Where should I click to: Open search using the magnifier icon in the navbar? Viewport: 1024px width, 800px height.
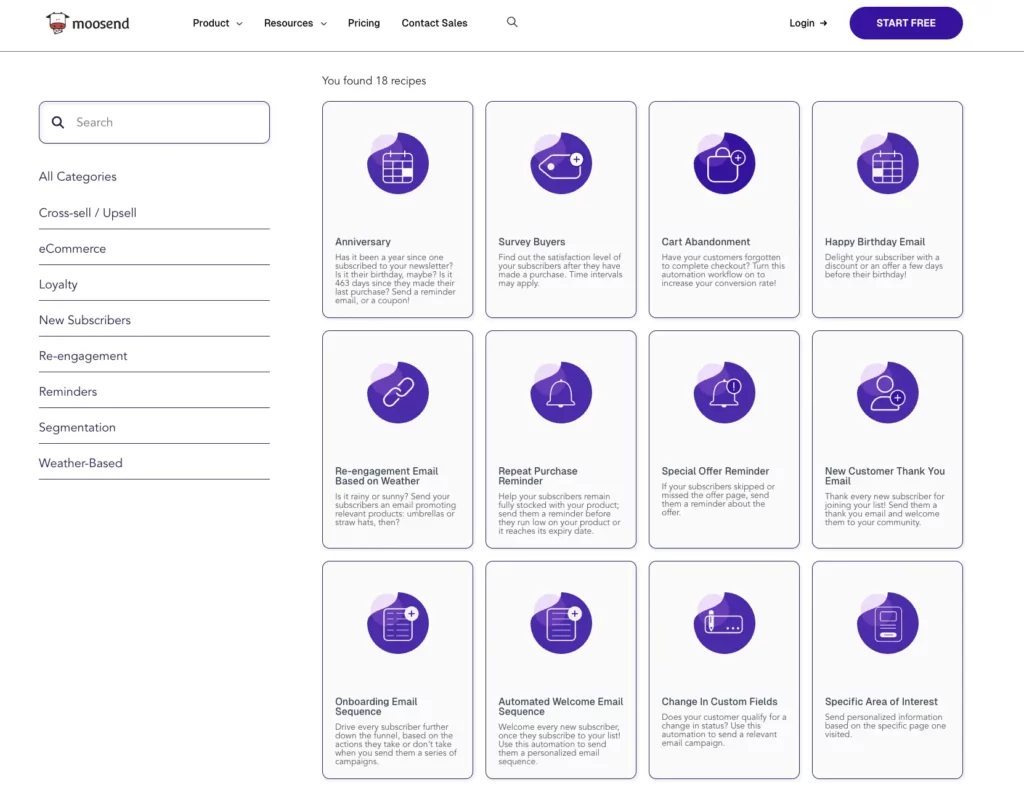click(512, 21)
